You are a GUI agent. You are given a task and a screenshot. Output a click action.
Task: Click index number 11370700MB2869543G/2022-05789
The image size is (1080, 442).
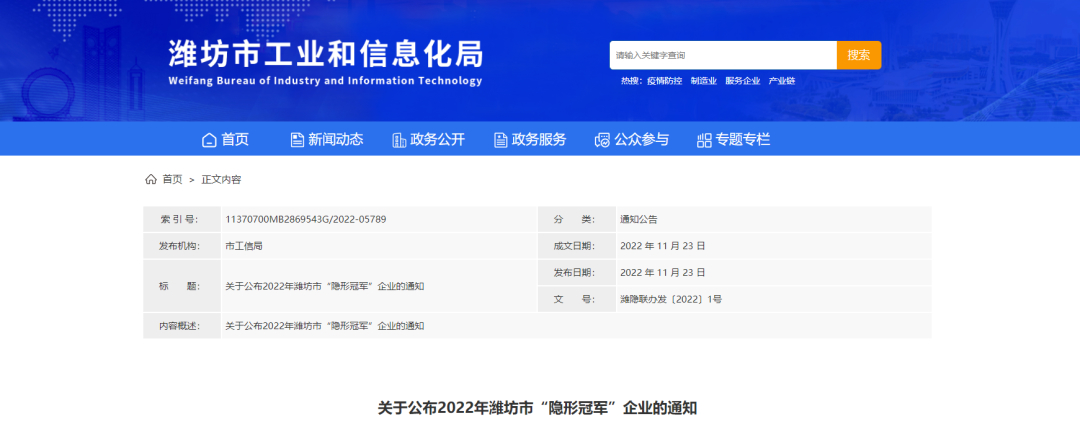coord(306,220)
